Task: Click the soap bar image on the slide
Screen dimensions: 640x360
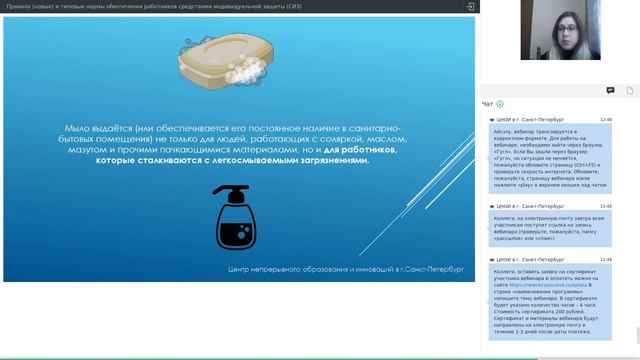Action: pyautogui.click(x=226, y=61)
